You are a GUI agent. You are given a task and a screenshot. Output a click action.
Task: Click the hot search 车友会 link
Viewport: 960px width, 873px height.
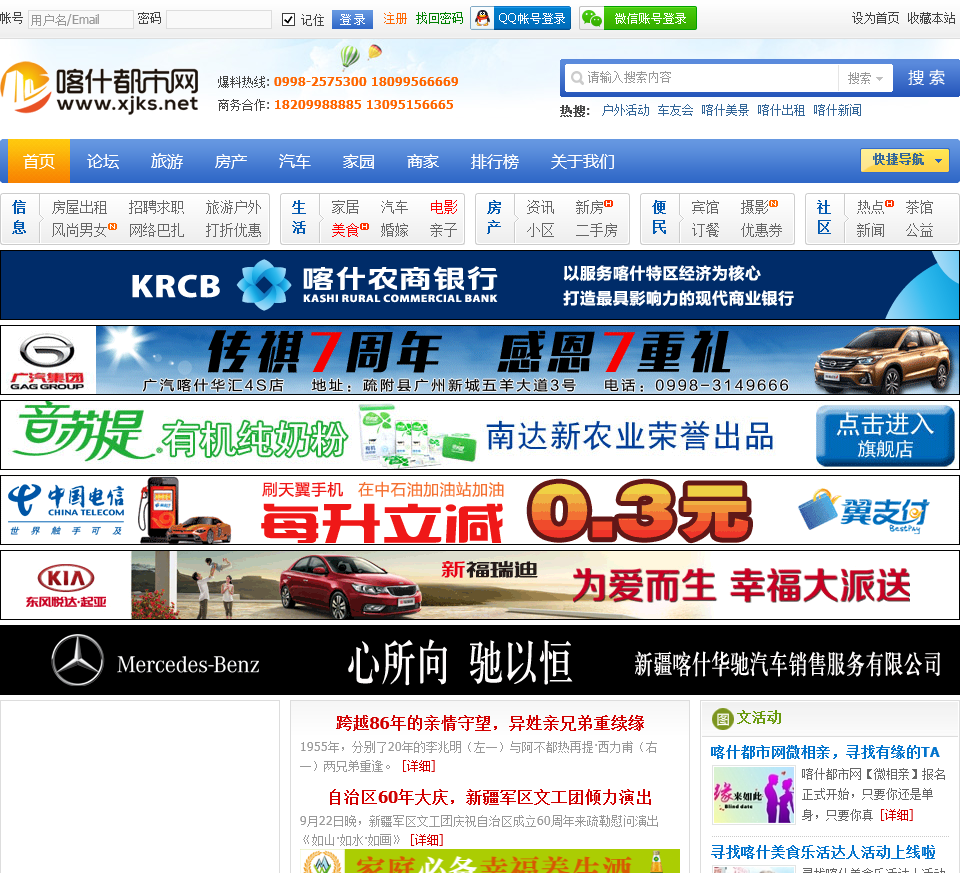tap(675, 110)
